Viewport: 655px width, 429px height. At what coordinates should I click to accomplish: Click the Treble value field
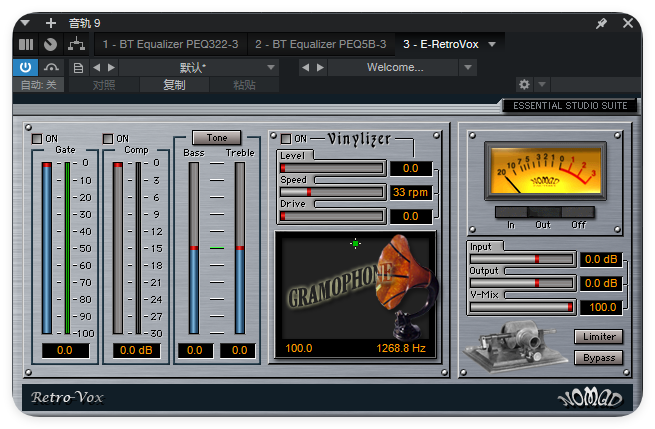[x=239, y=350]
